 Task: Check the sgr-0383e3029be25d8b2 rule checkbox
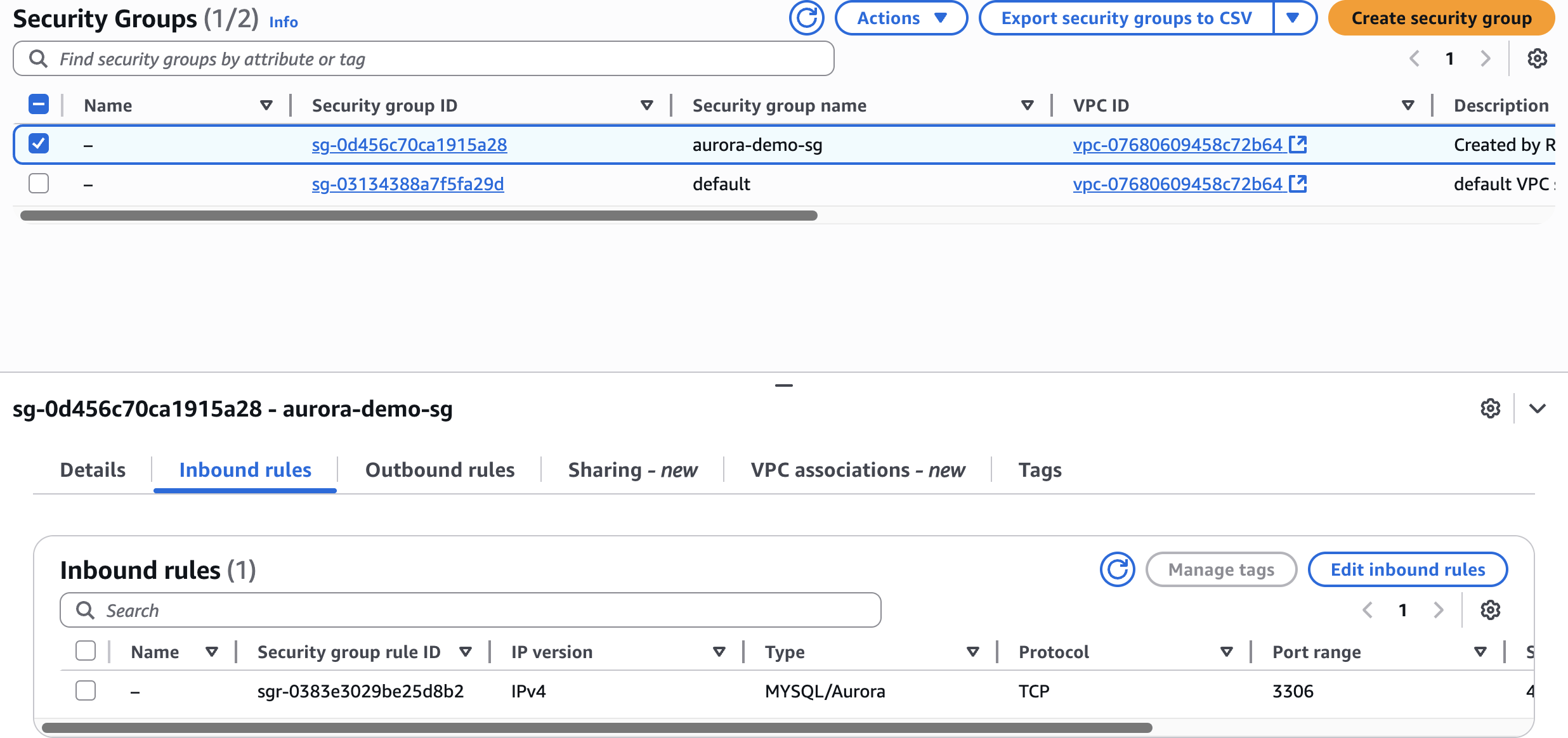pyautogui.click(x=86, y=690)
